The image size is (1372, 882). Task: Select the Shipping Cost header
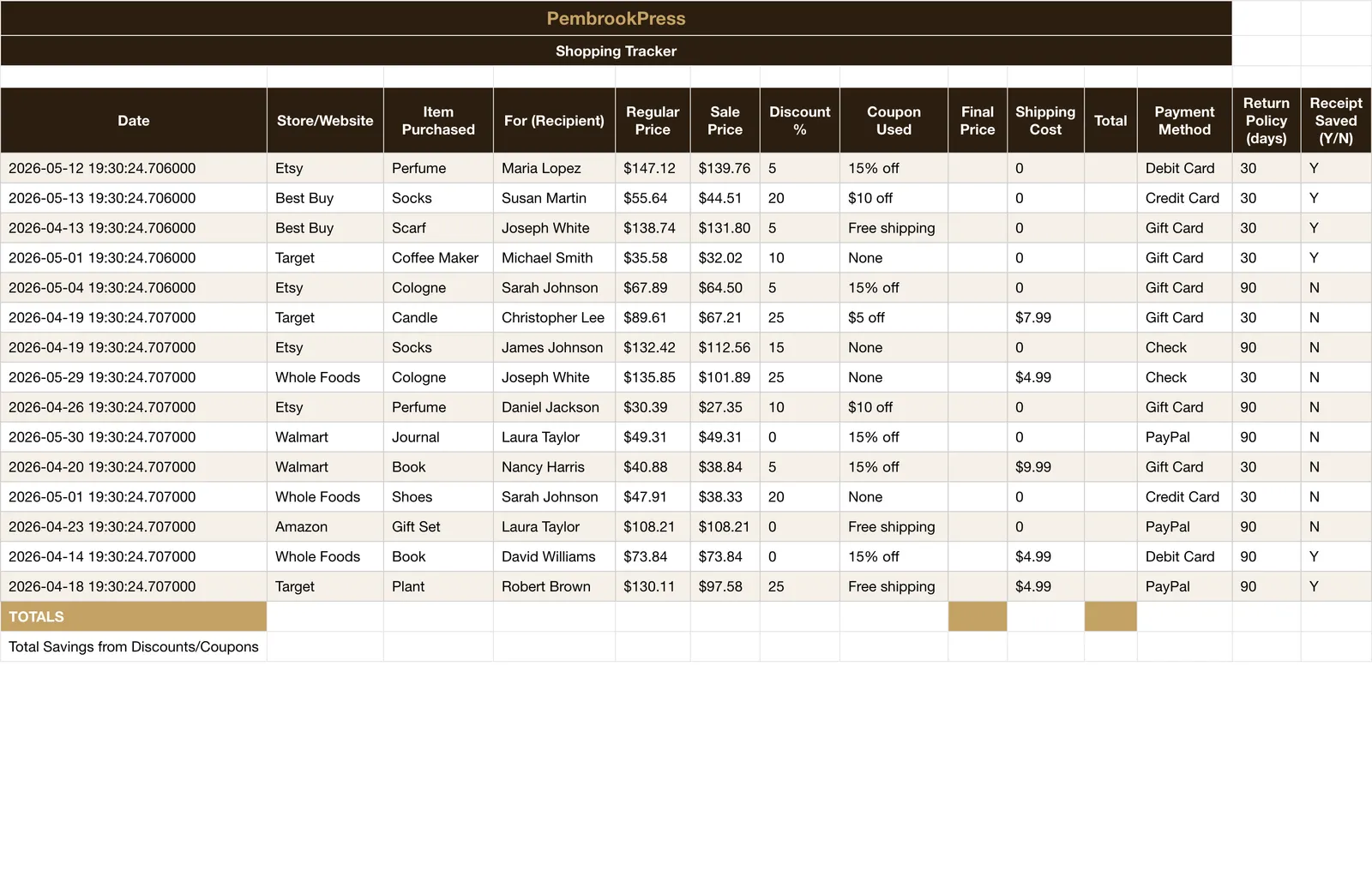coord(1045,121)
